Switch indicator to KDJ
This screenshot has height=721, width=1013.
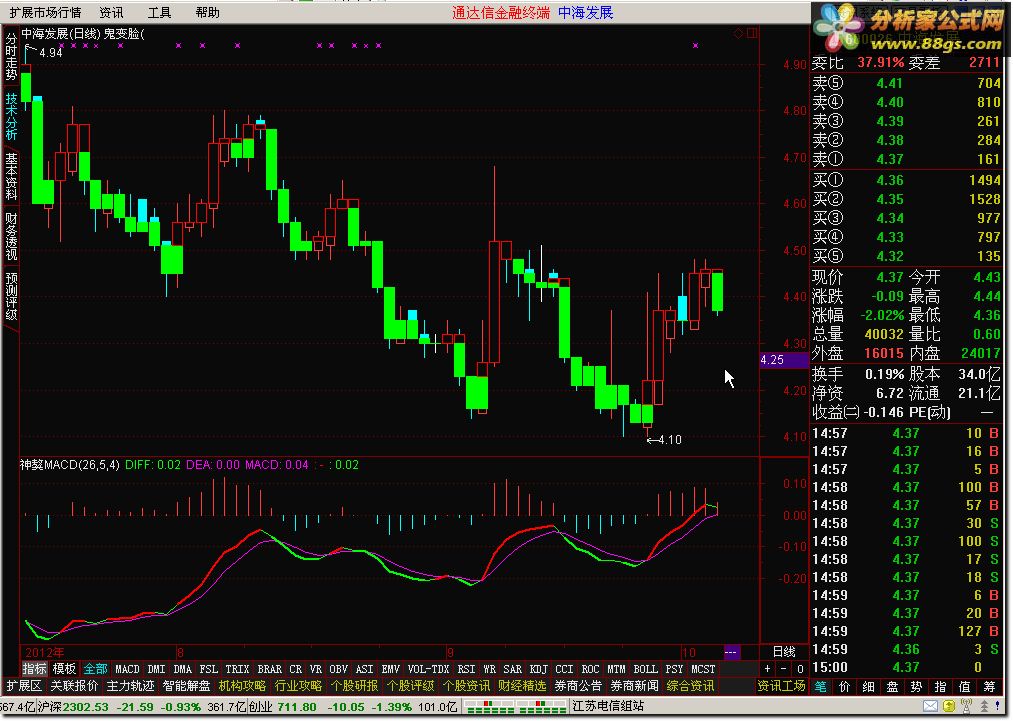pyautogui.click(x=538, y=669)
